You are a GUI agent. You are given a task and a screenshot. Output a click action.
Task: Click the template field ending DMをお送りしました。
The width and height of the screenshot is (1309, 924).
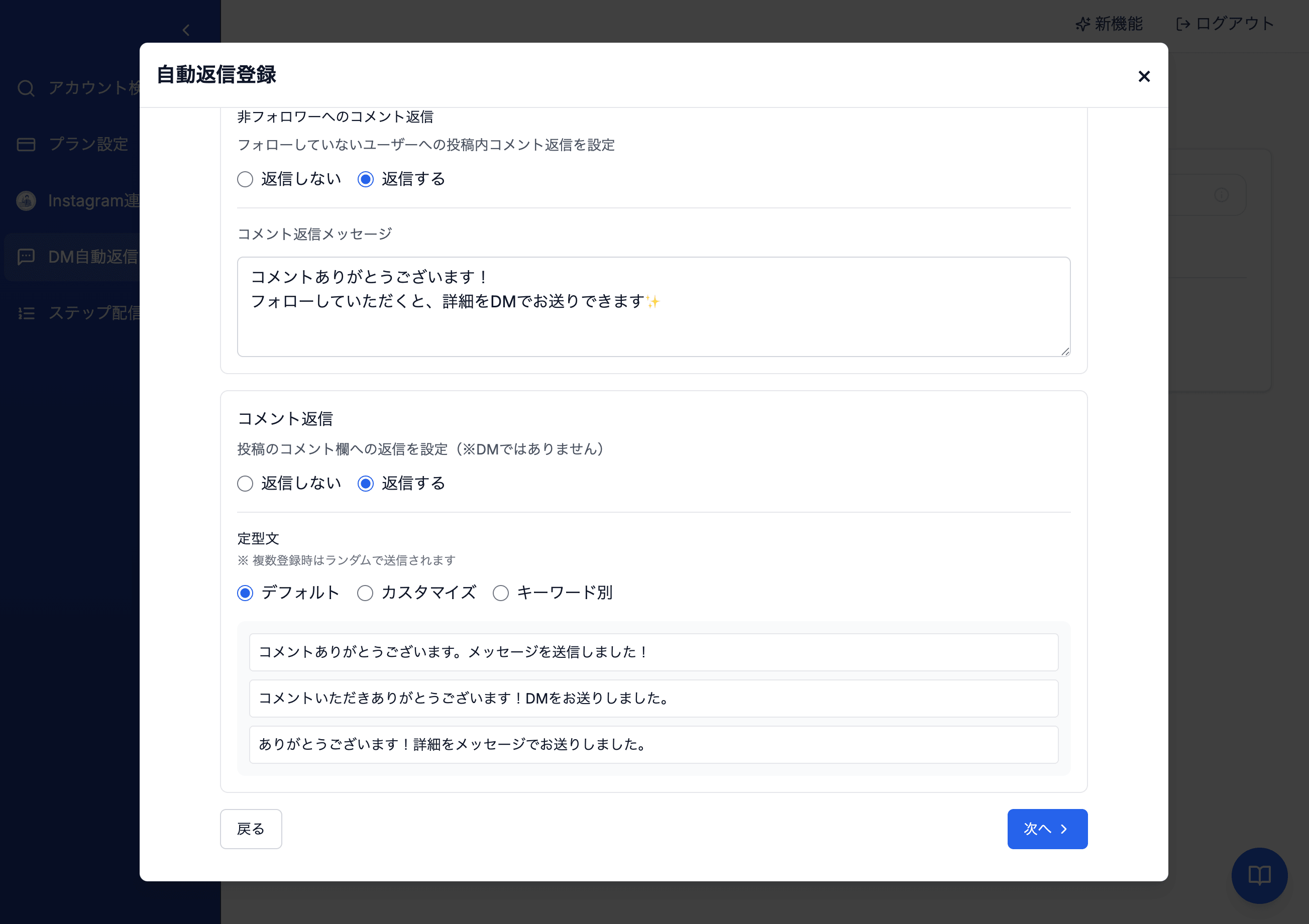(654, 698)
